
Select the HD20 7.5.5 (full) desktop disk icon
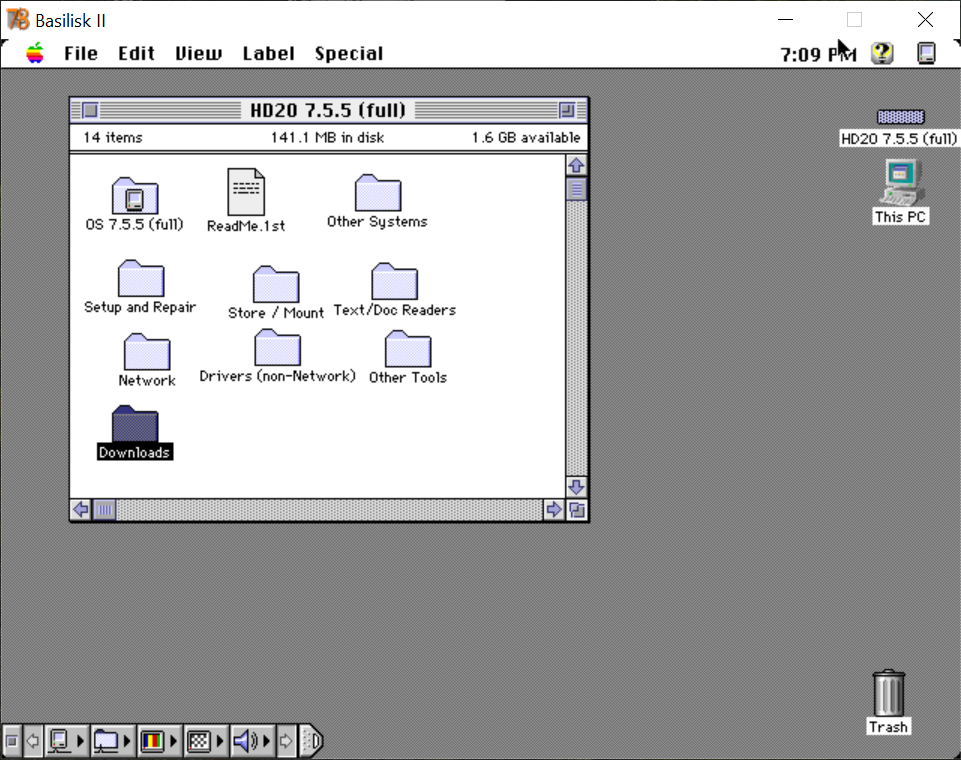tap(900, 116)
